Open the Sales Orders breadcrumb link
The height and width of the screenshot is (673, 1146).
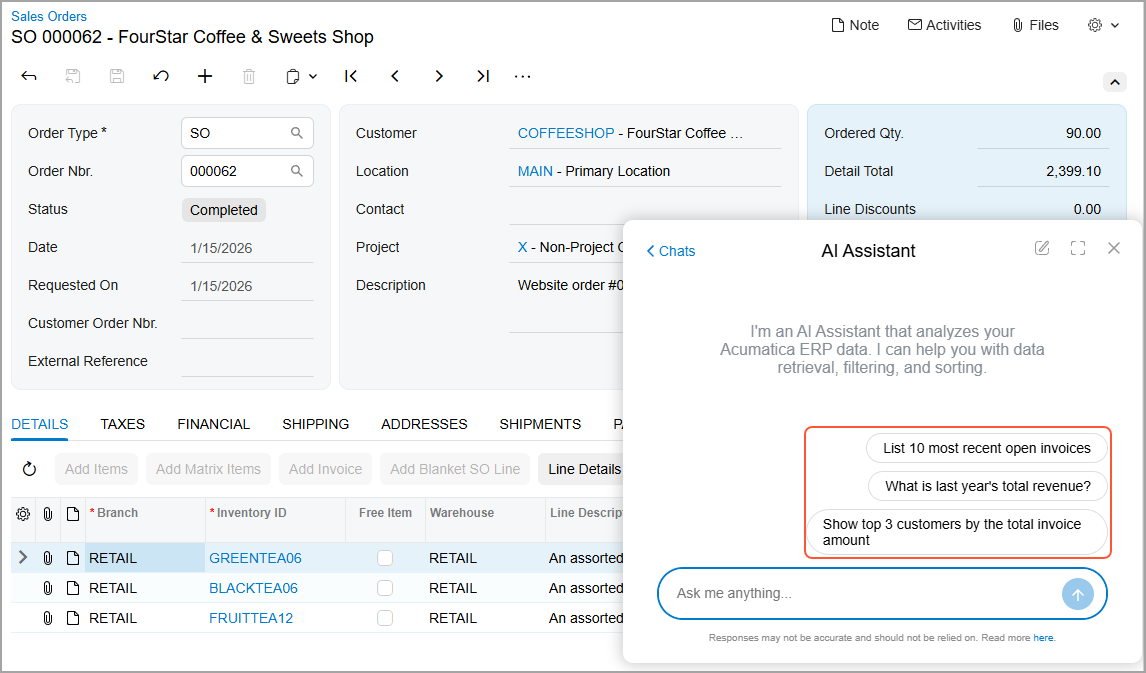point(49,16)
